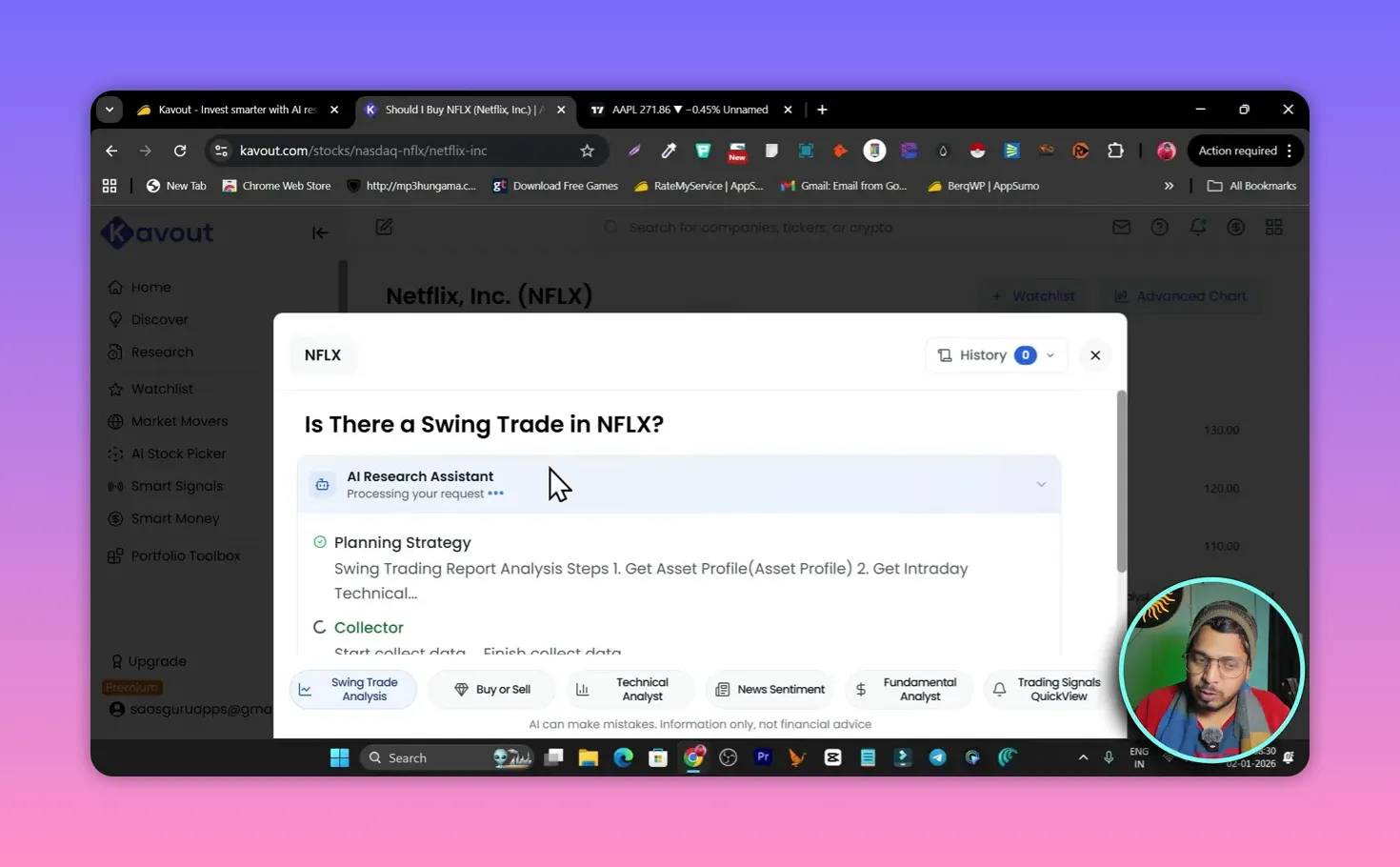Open the apps grid icon top right
Screen dimensions: 1400x867
tap(1273, 227)
